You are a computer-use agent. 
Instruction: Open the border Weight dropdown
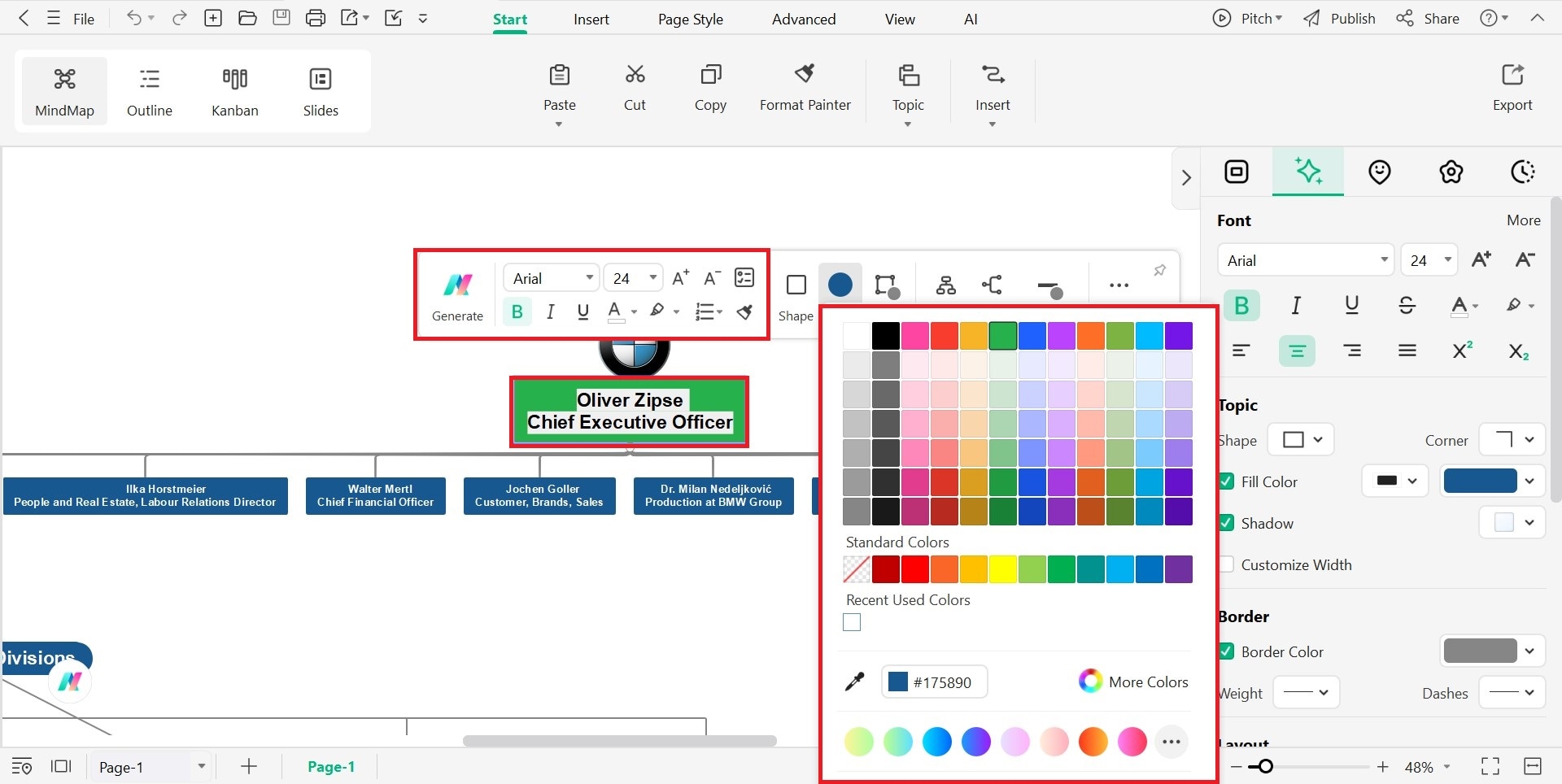pos(1306,693)
